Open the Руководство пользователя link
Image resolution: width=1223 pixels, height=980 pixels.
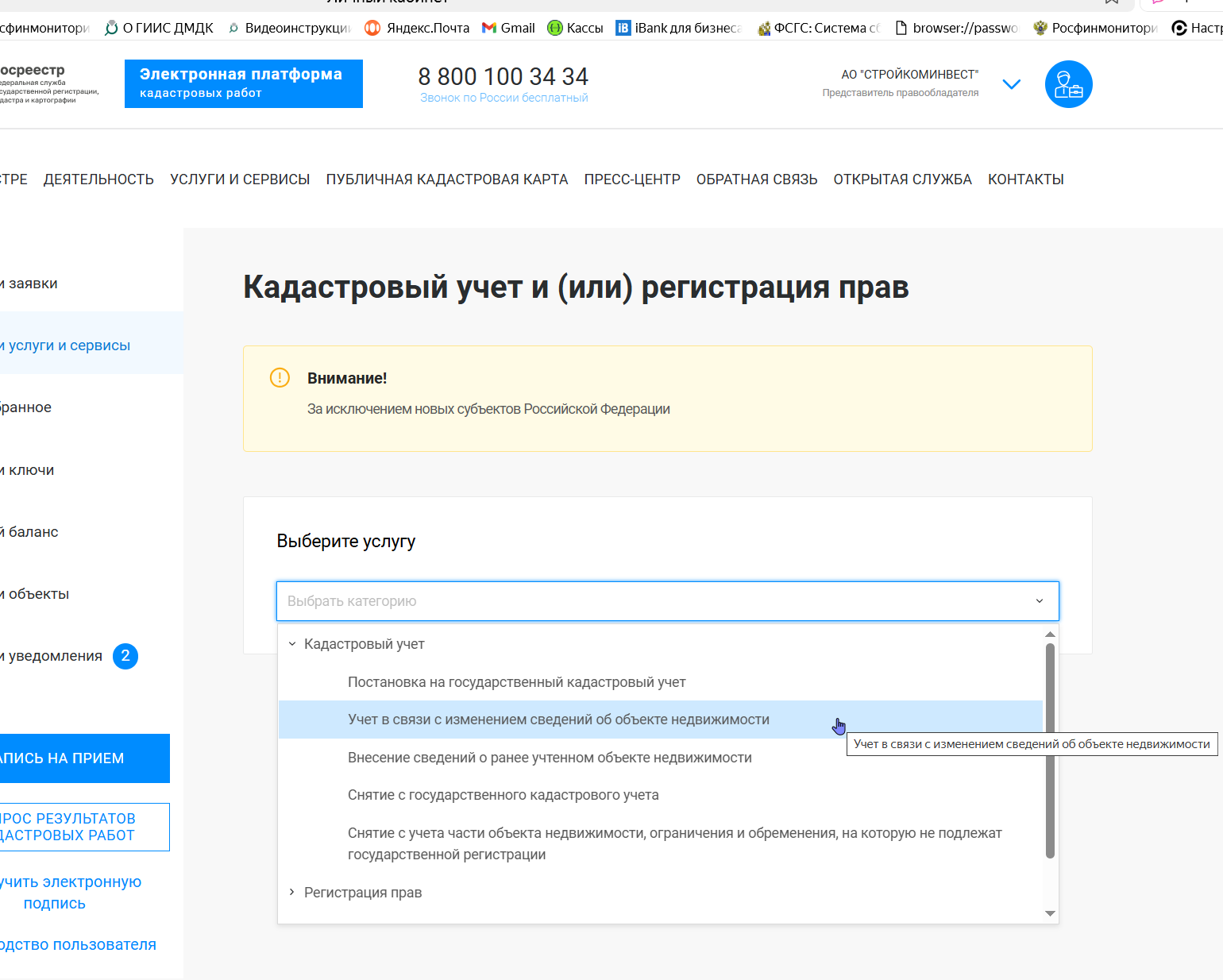coord(78,944)
